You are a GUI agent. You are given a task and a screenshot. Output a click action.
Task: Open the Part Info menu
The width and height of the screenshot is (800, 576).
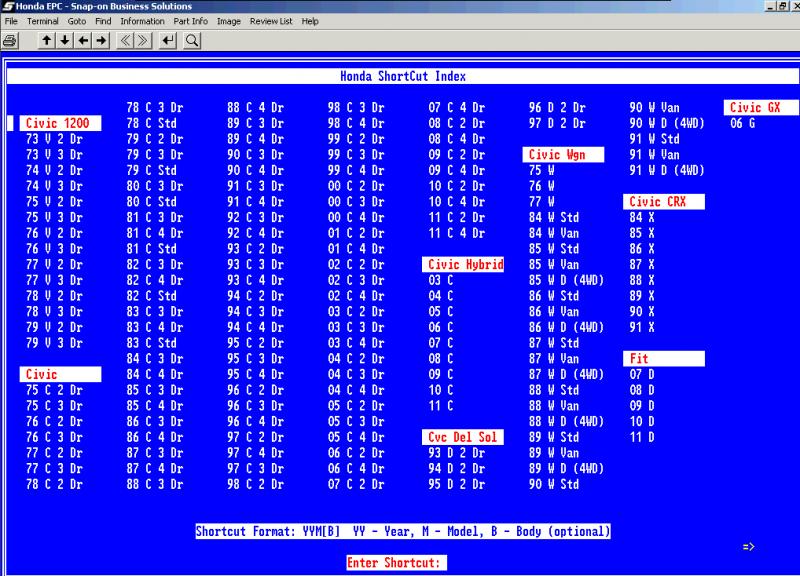coord(190,21)
